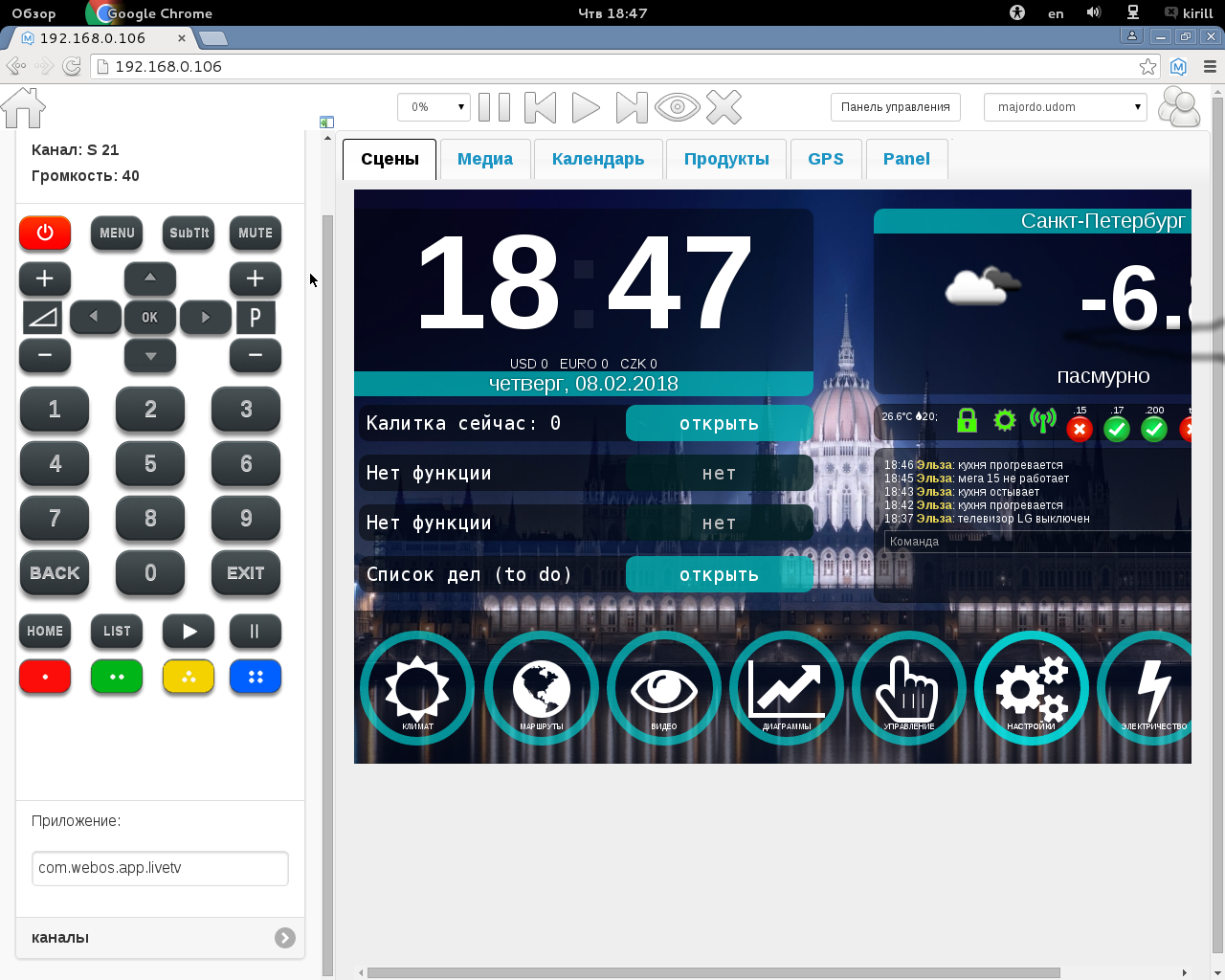Screen dimensions: 1225x980
Task: Open the majordo.udom dropdown
Action: tap(1064, 107)
